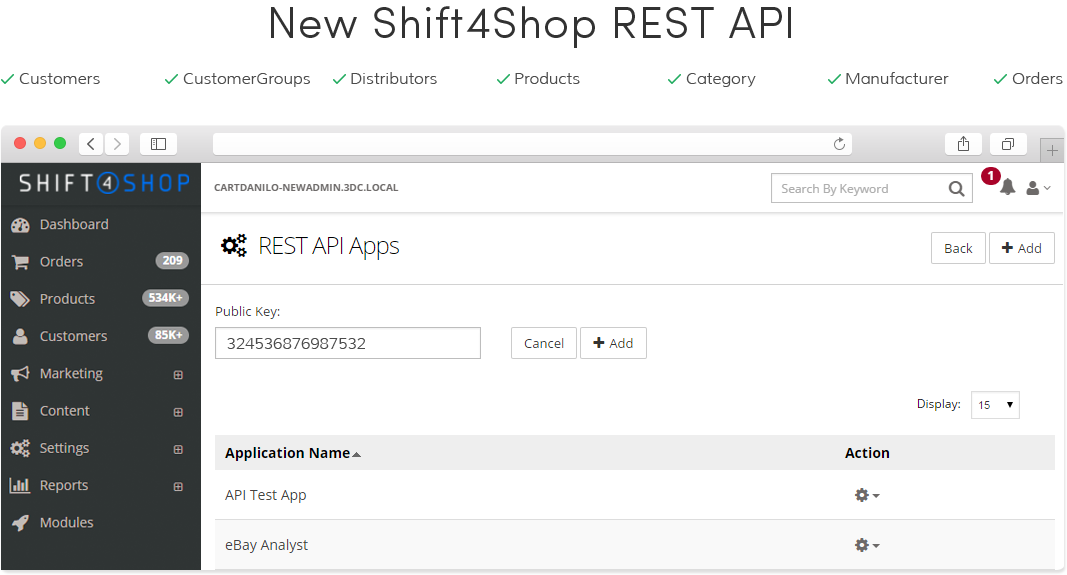Cancel the public key entry

point(544,344)
